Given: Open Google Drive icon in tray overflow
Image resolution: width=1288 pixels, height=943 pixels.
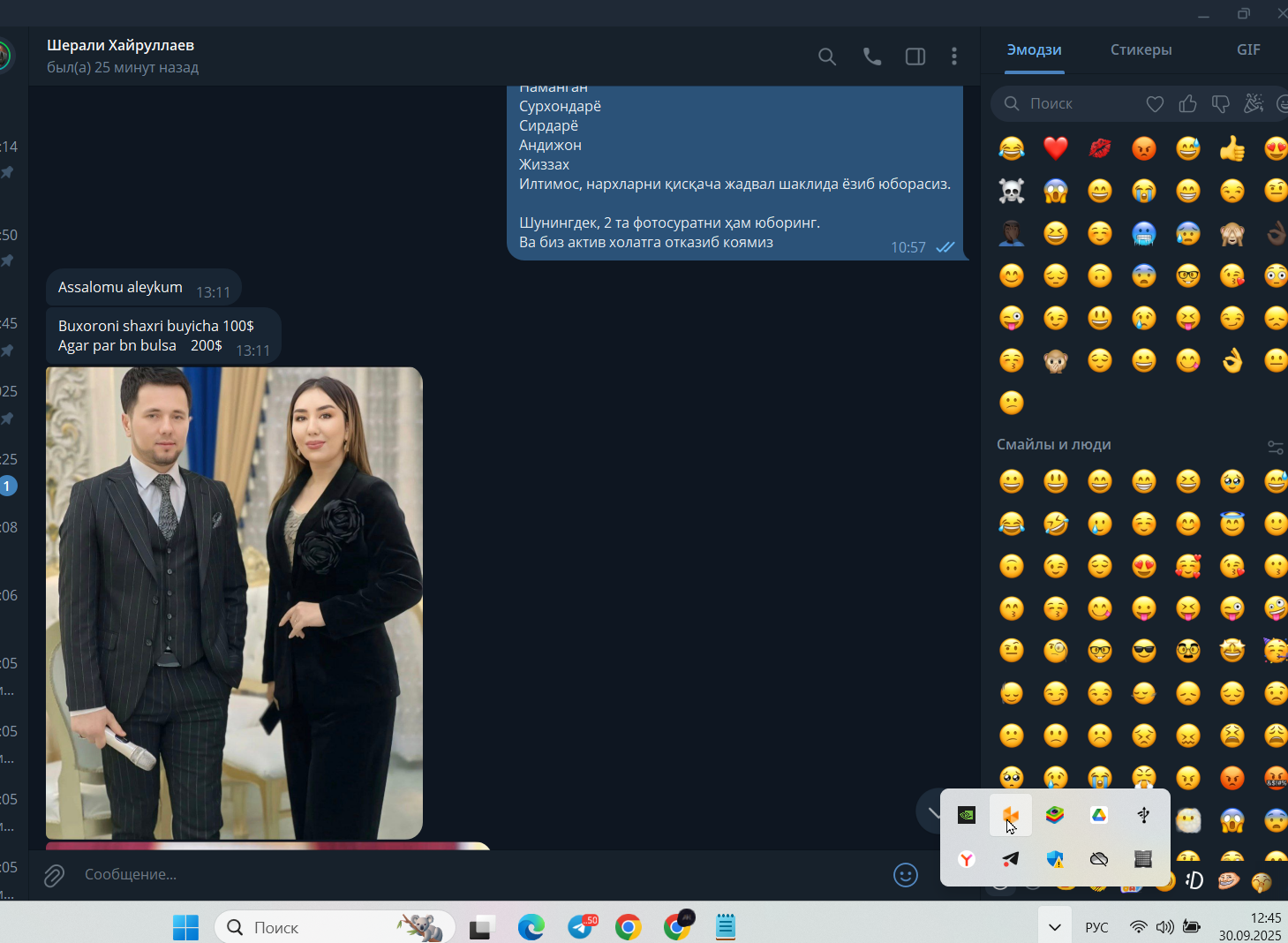Looking at the screenshot, I should point(1099,815).
